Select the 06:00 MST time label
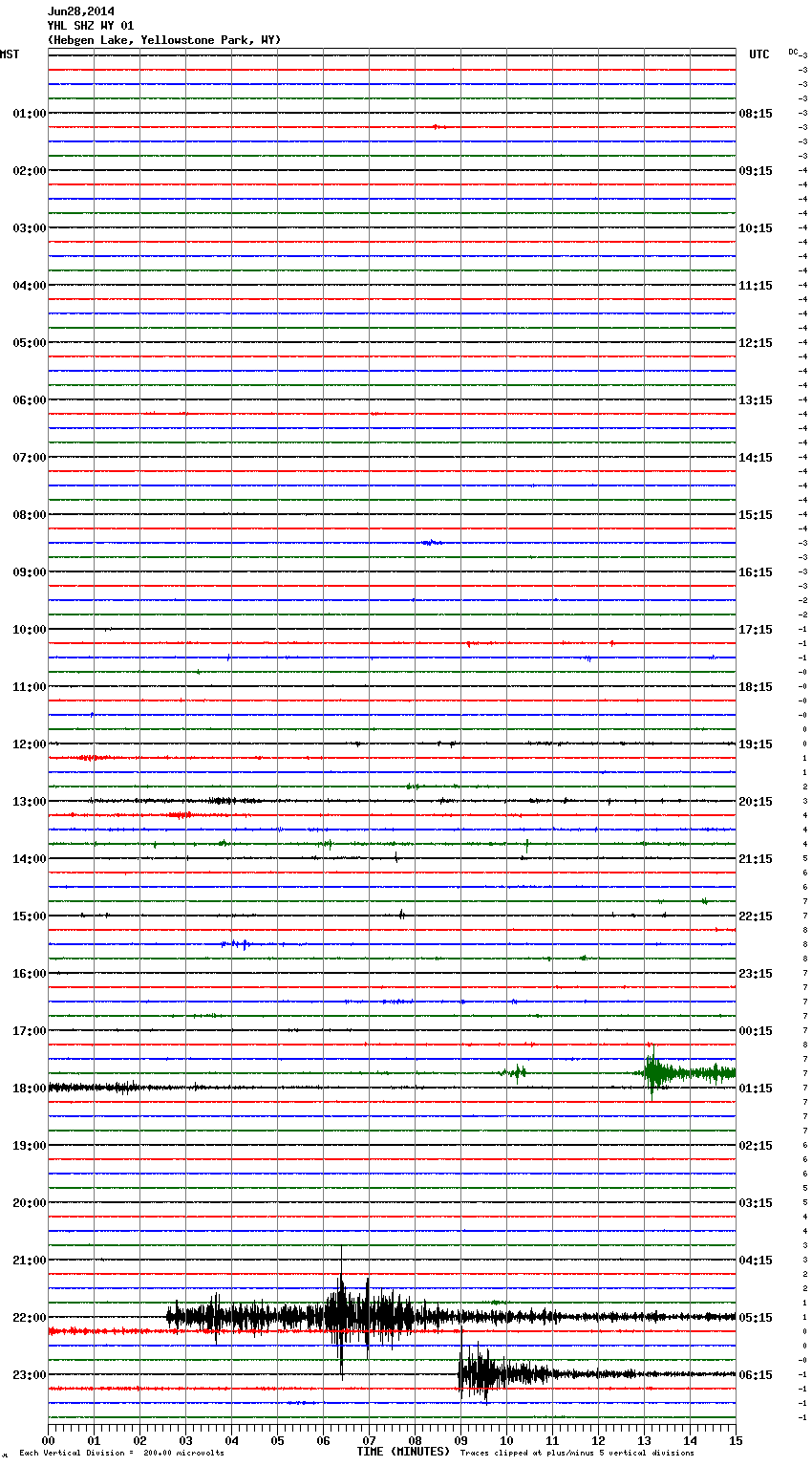 30,400
